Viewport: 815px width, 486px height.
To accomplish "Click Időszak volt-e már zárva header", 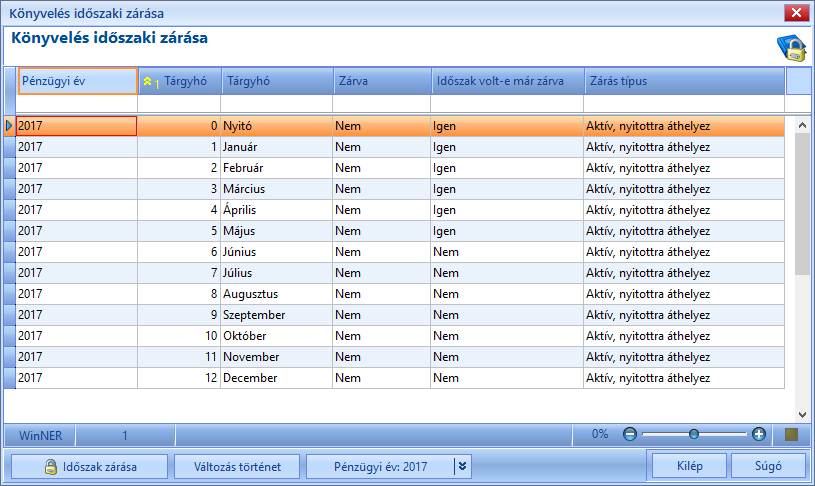I will (x=508, y=81).
